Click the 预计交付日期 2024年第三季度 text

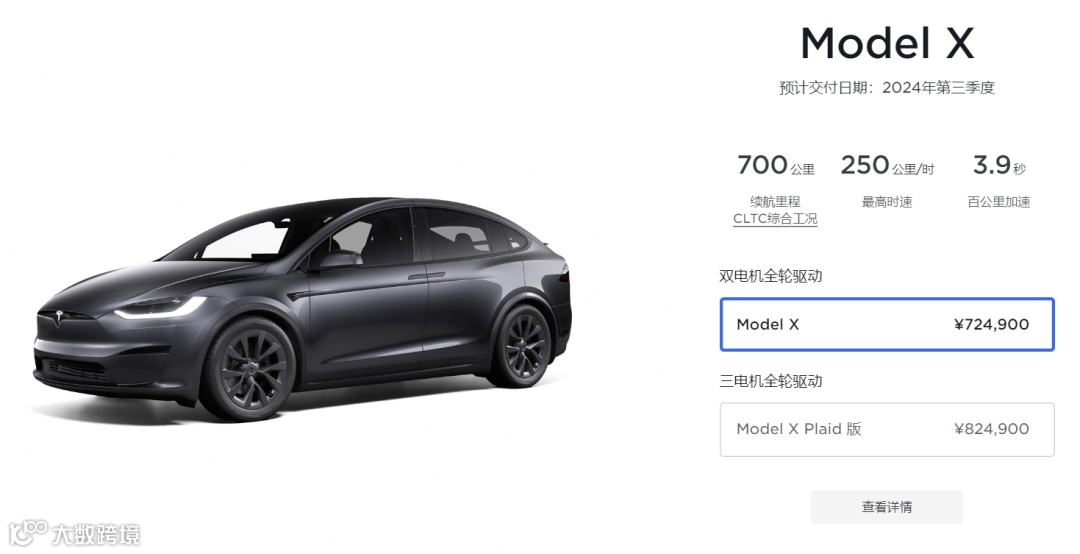coord(887,88)
